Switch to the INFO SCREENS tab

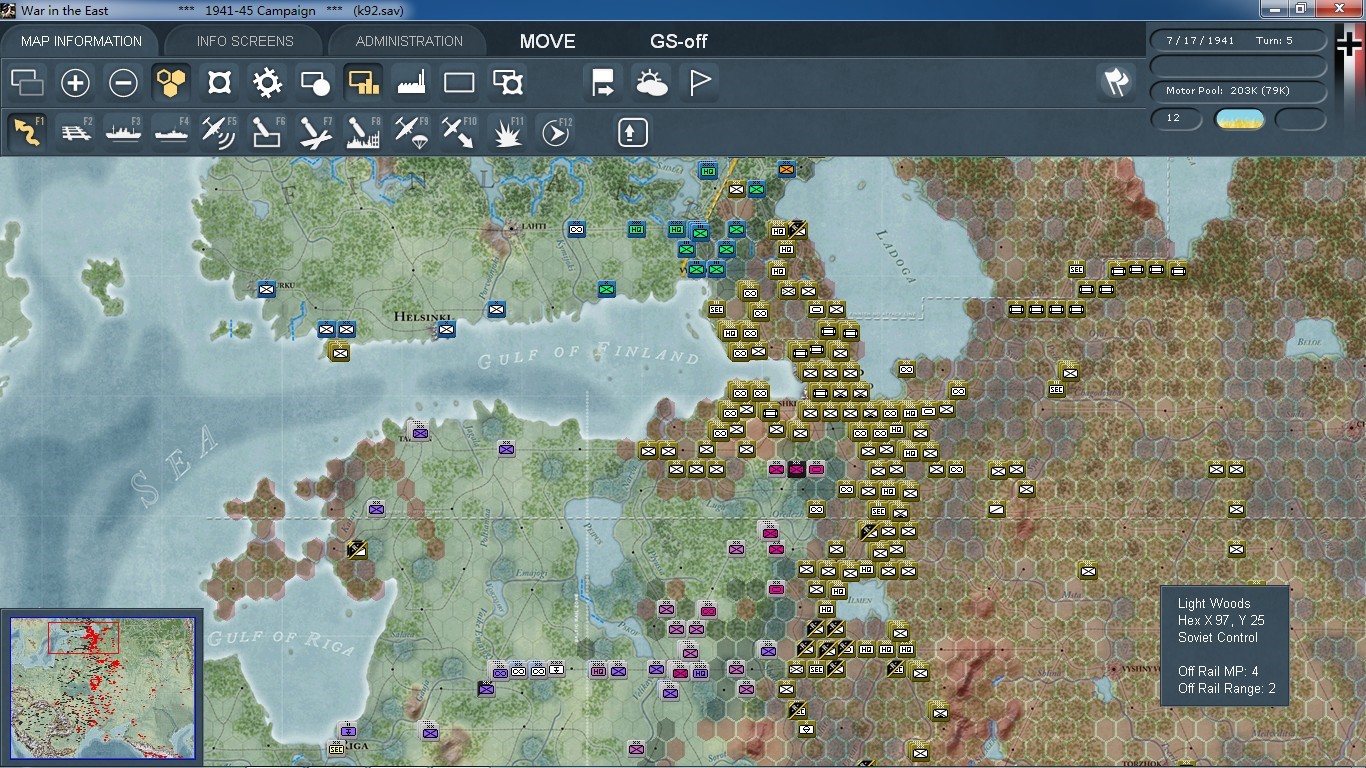[x=245, y=41]
